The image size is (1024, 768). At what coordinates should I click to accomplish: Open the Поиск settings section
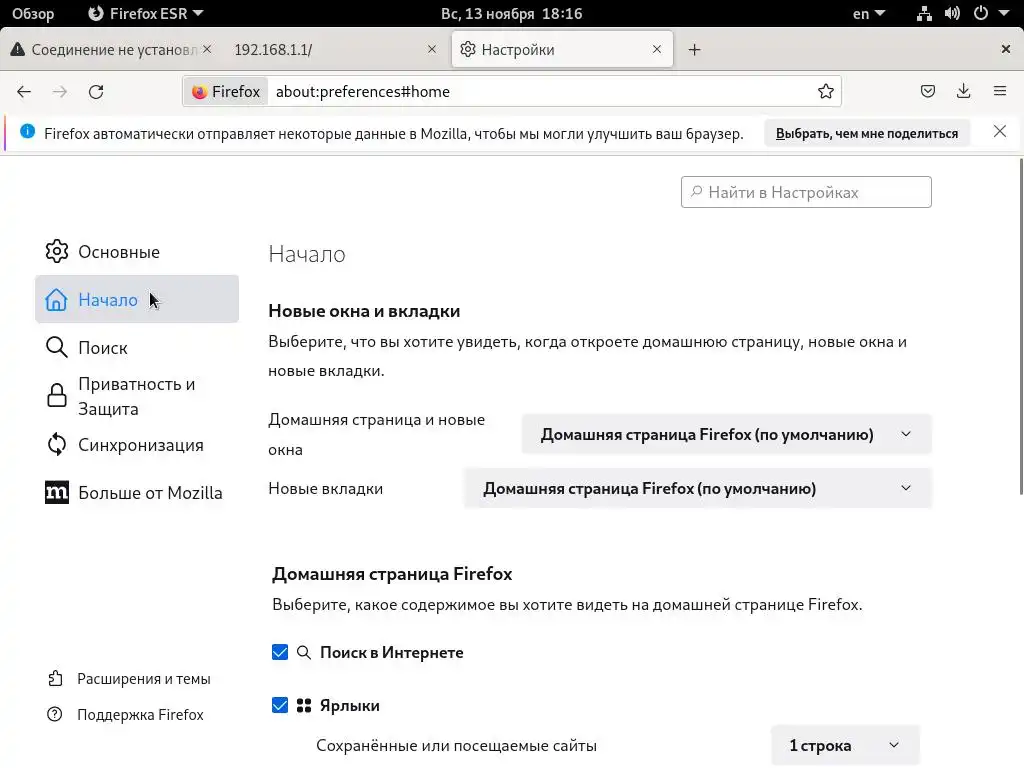point(102,348)
